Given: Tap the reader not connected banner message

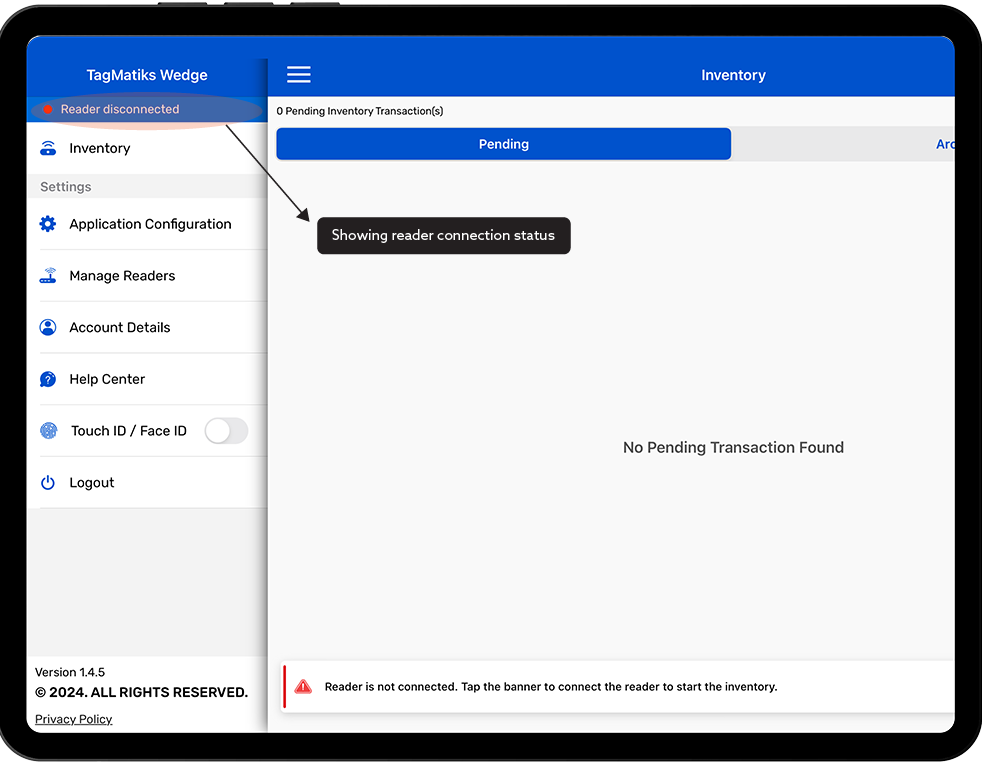Looking at the screenshot, I should point(550,687).
